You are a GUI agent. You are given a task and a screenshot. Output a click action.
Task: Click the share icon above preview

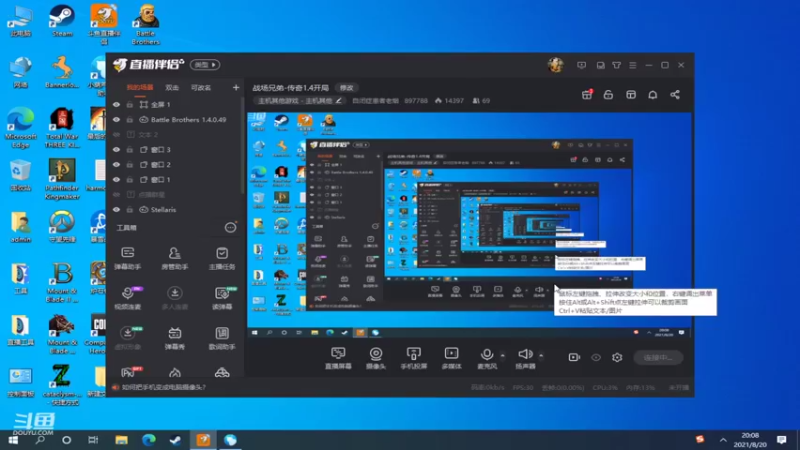click(x=675, y=95)
